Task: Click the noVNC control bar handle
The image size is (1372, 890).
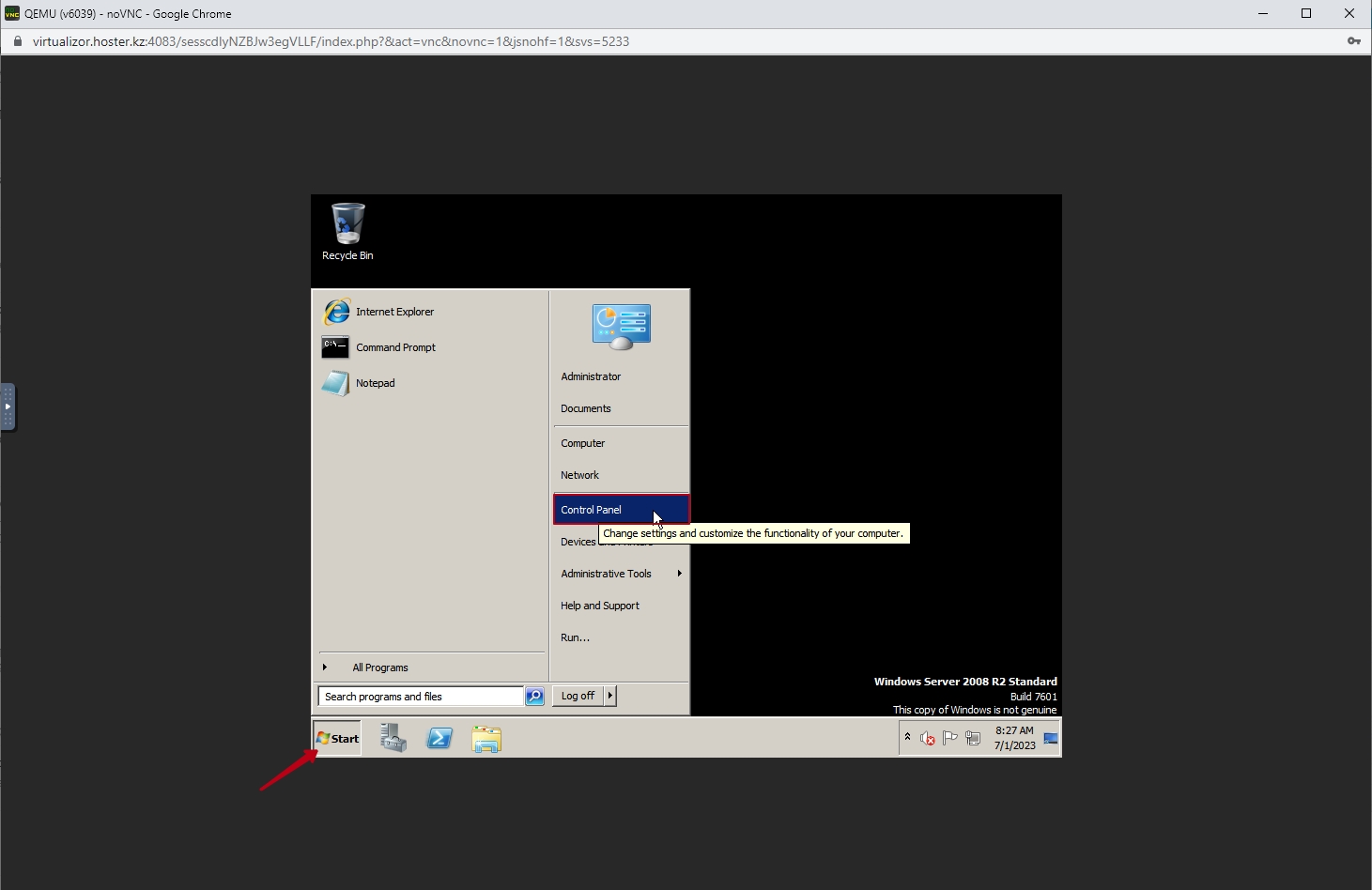Action: [8, 407]
